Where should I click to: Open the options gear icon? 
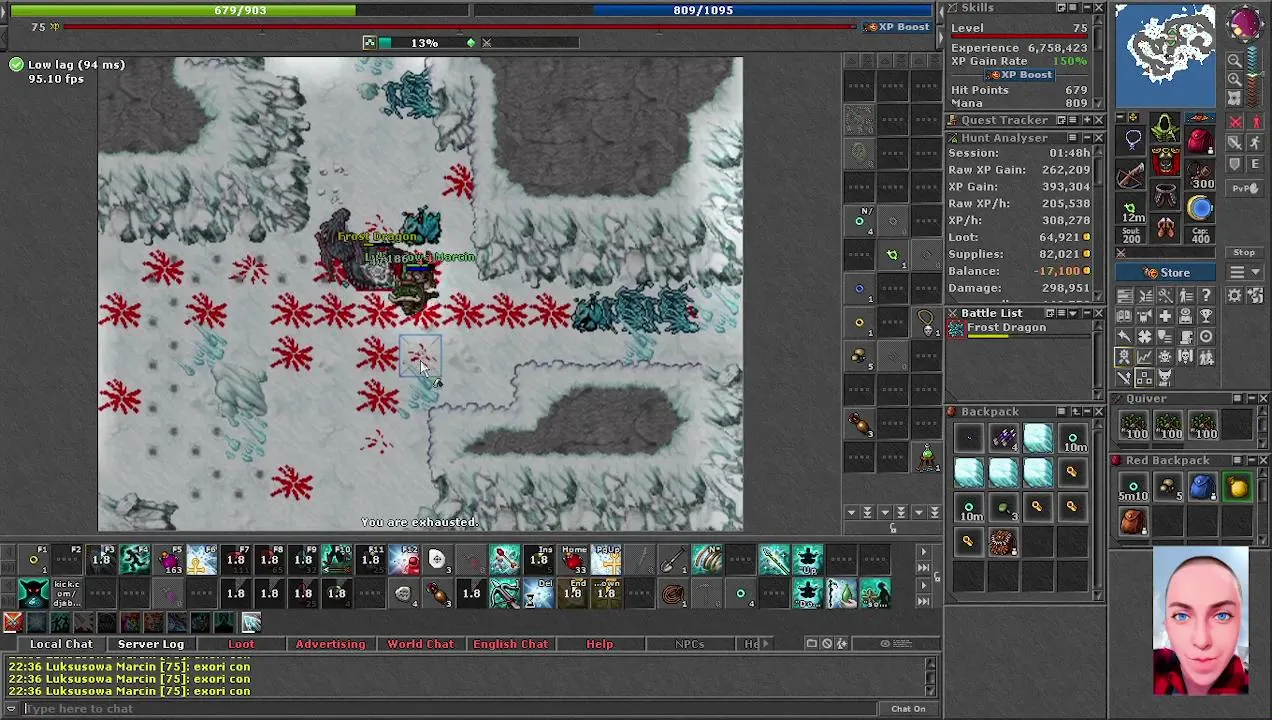pos(1235,296)
